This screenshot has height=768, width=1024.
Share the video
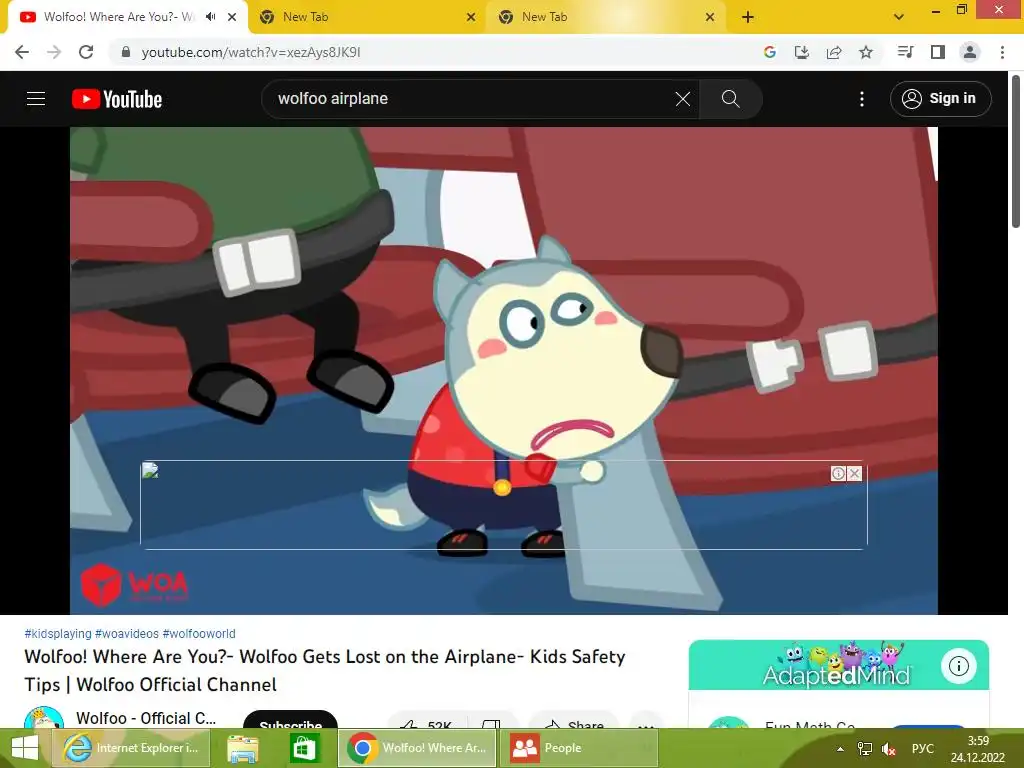pyautogui.click(x=574, y=720)
